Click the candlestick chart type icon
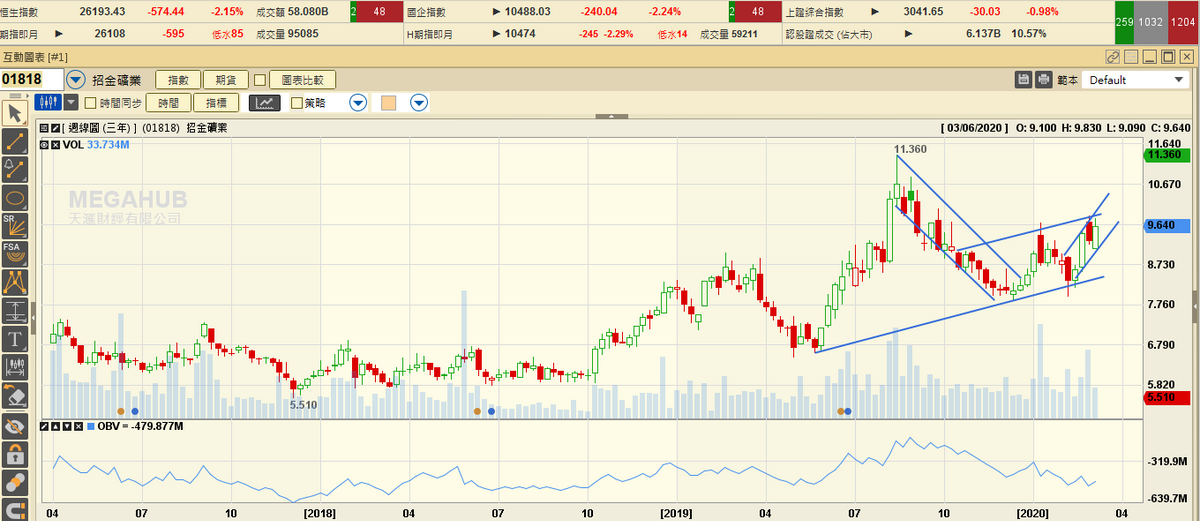The width and height of the screenshot is (1200, 521). pyautogui.click(x=48, y=102)
